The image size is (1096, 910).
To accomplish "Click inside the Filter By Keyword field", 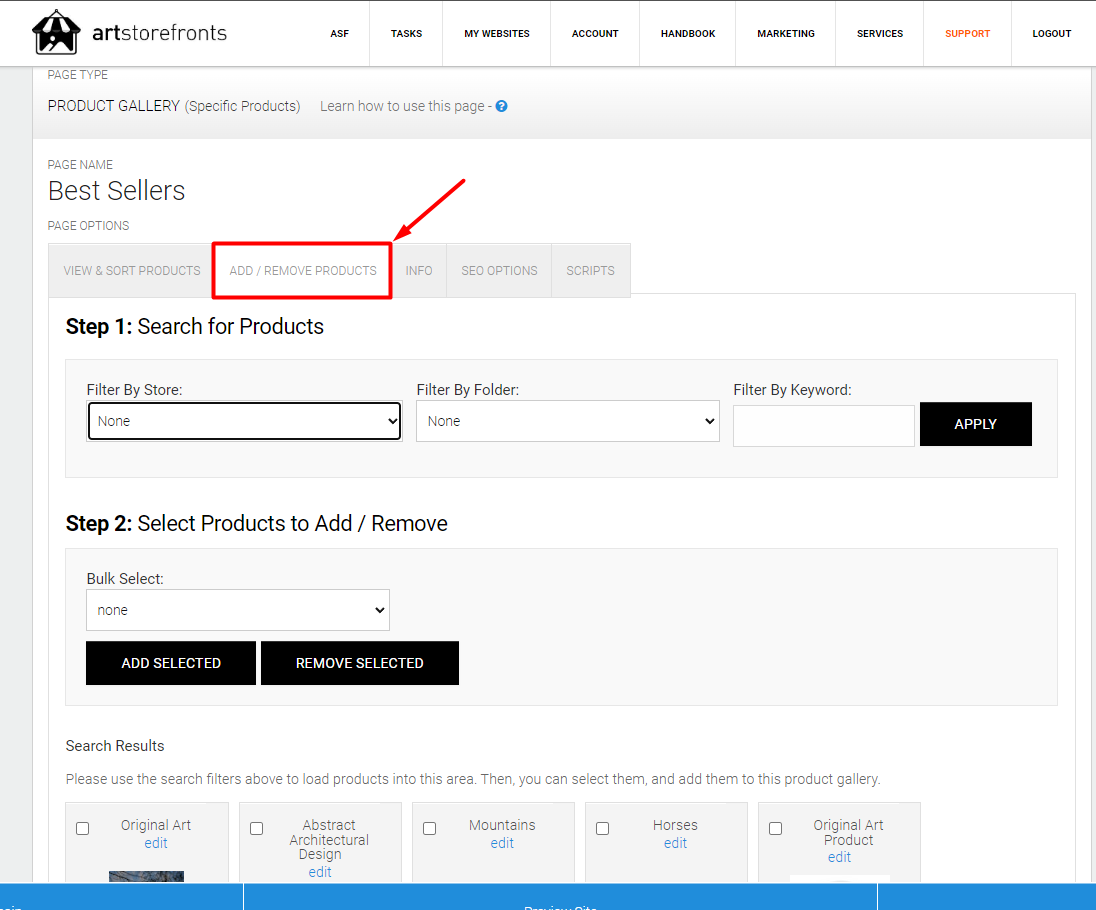I will (823, 425).
